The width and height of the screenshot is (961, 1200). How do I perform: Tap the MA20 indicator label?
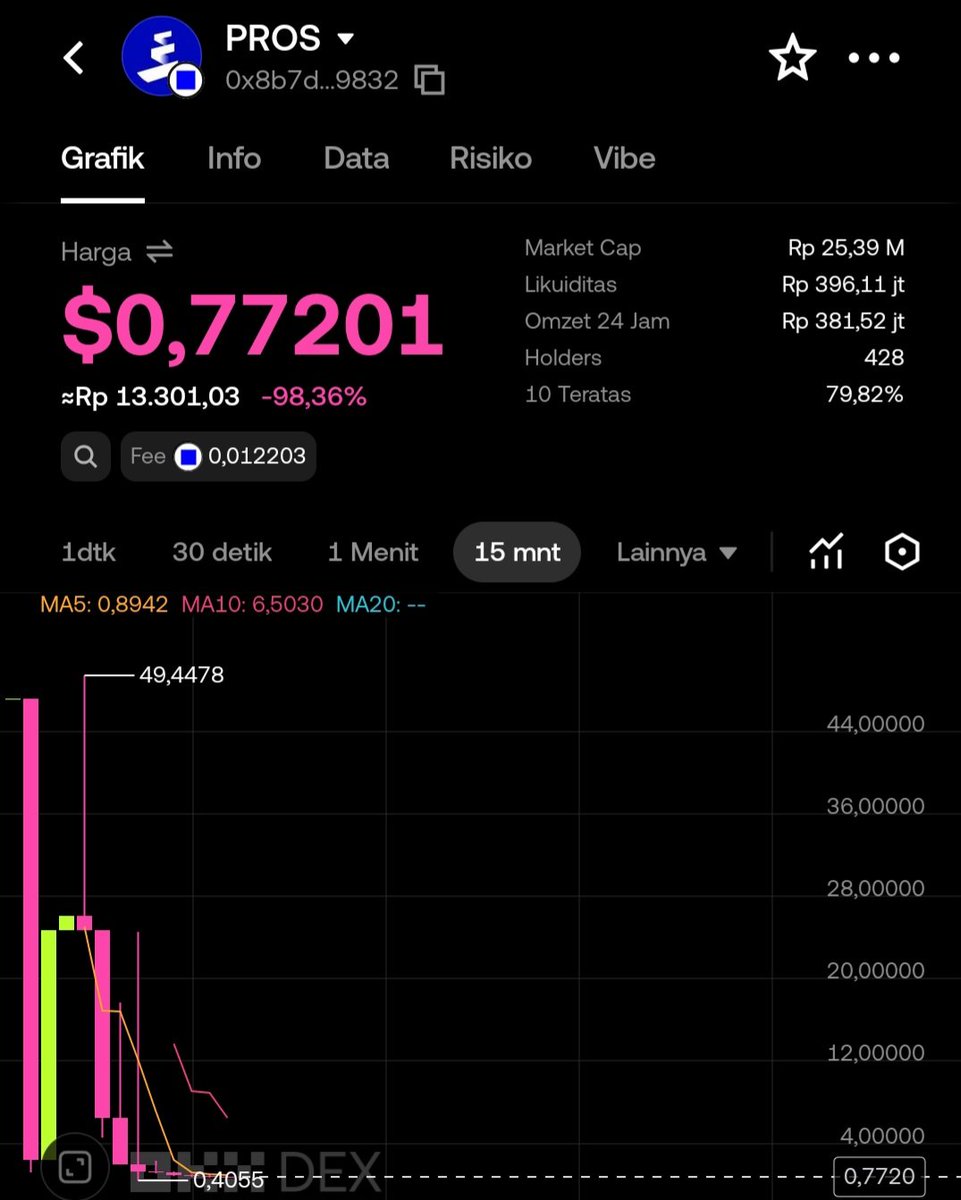click(x=381, y=605)
